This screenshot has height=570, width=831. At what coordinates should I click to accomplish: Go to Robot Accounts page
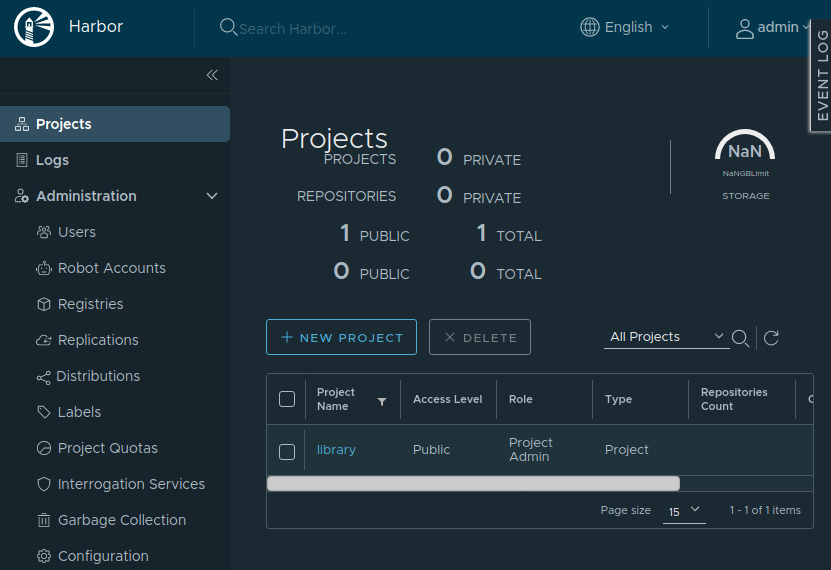coord(111,268)
